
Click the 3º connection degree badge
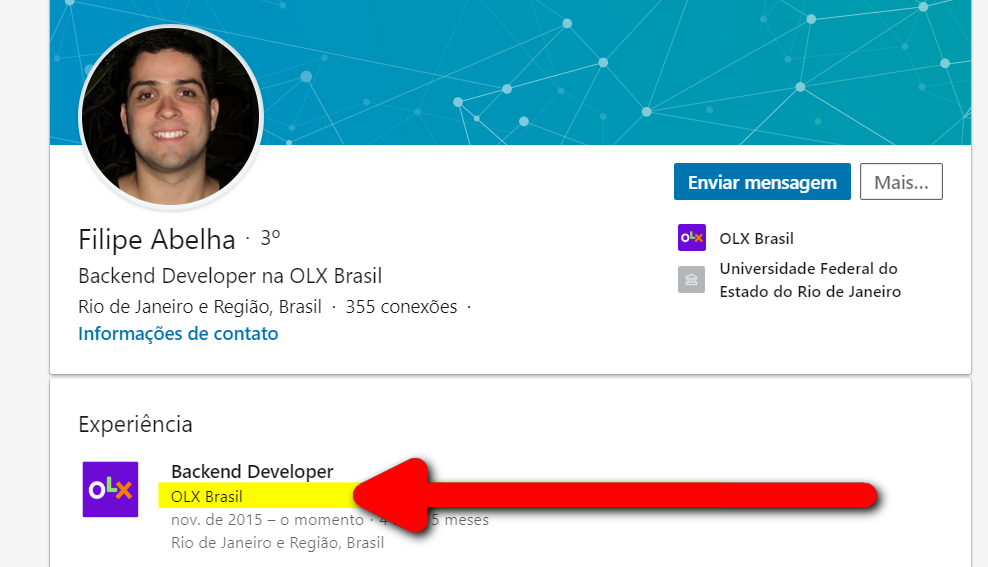click(270, 239)
